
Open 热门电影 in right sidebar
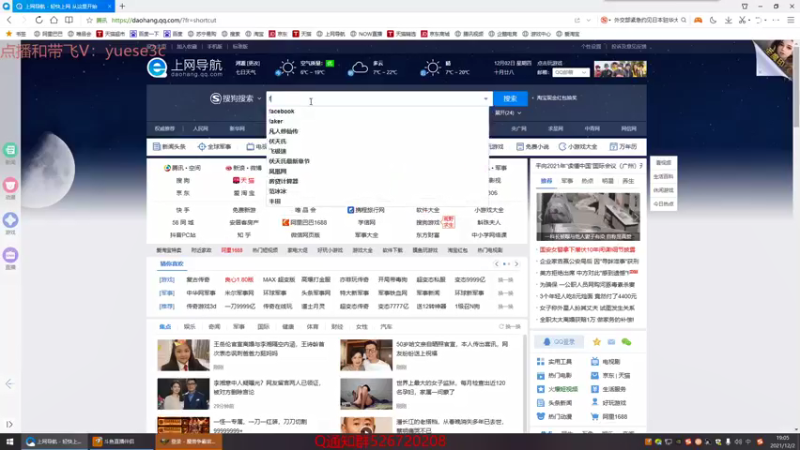pyautogui.click(x=555, y=376)
